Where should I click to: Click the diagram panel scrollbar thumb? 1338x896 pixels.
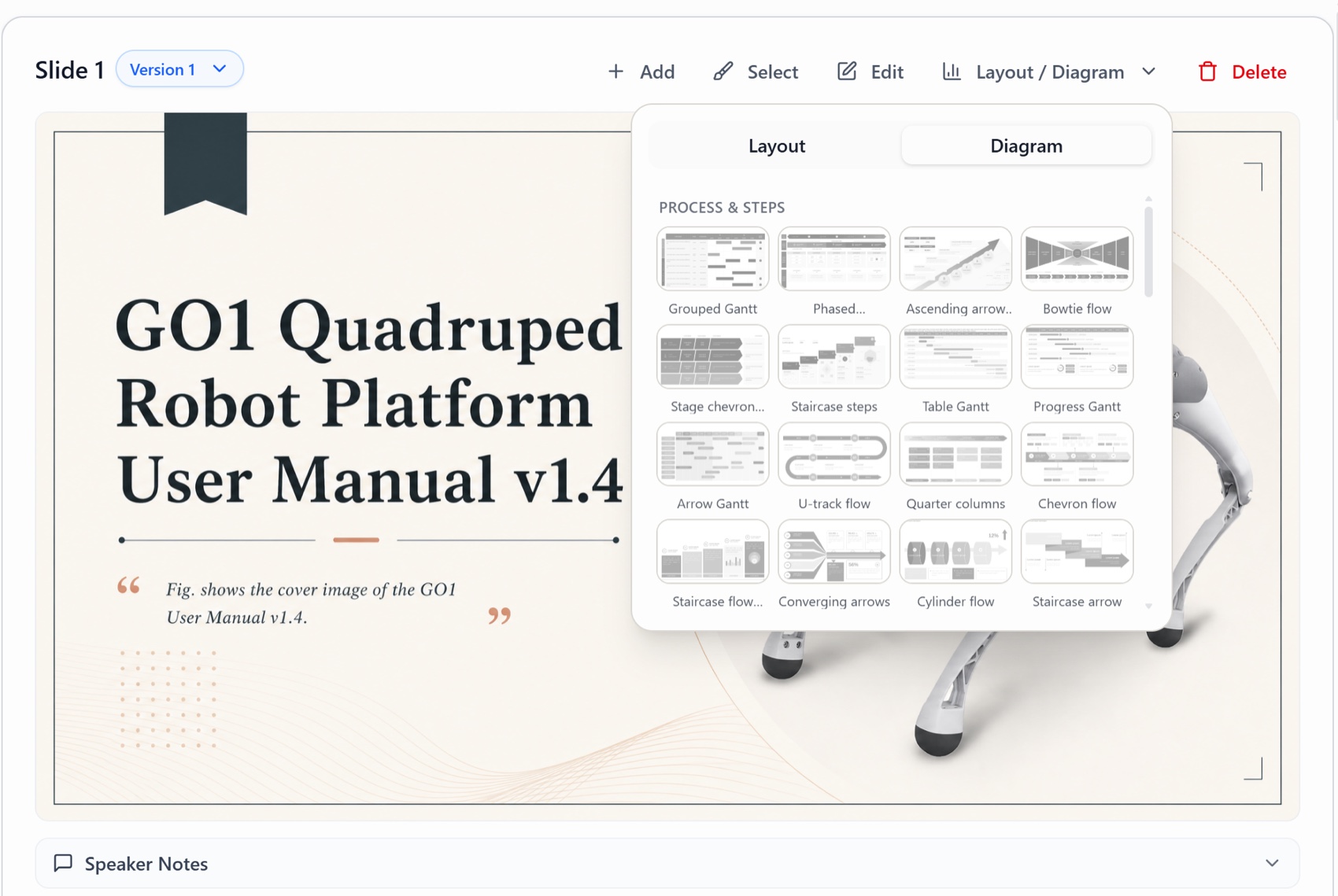click(1148, 252)
